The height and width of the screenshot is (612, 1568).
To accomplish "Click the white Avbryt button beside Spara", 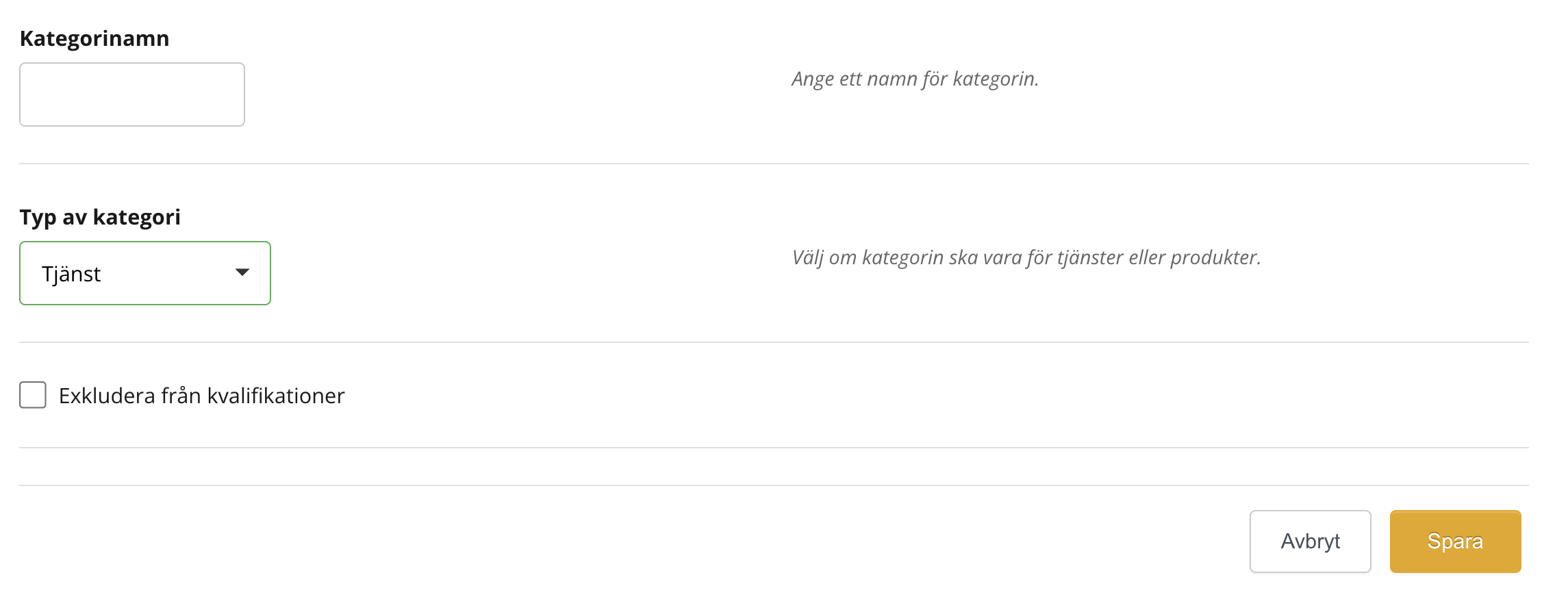I will 1310,541.
